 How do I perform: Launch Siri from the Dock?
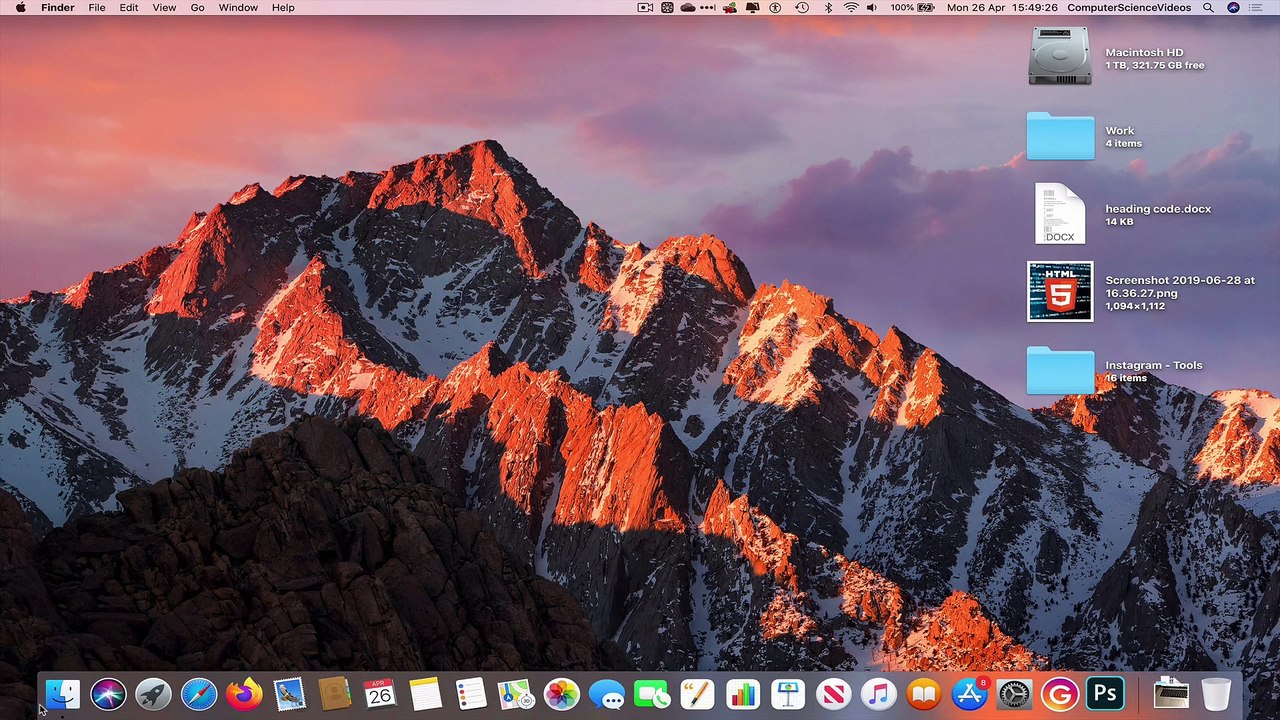click(108, 693)
